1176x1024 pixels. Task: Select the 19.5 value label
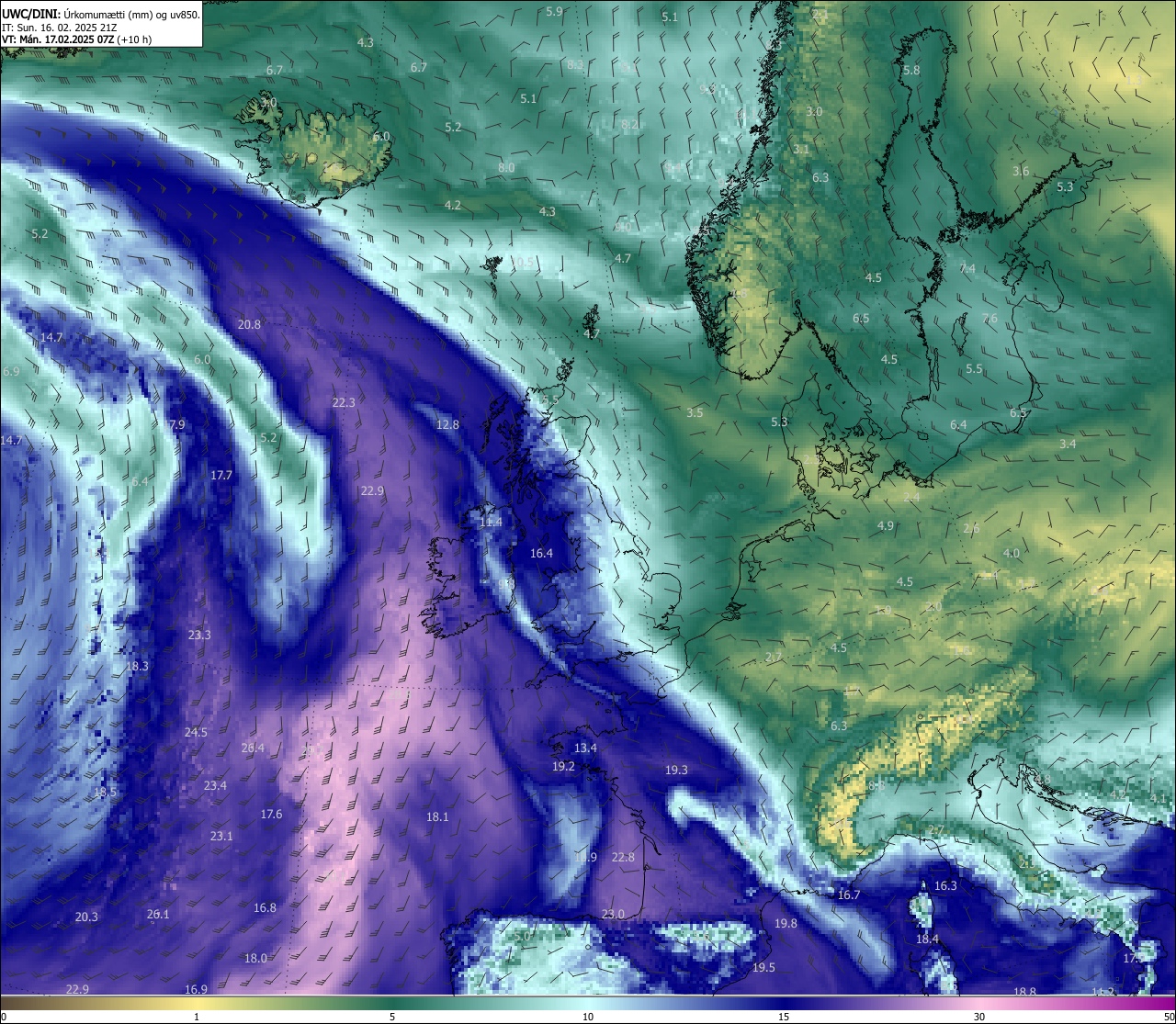763,968
